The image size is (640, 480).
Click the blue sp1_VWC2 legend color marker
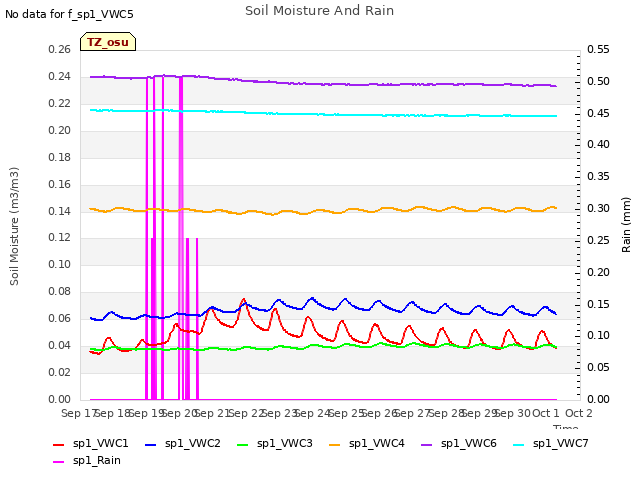pyautogui.click(x=151, y=444)
